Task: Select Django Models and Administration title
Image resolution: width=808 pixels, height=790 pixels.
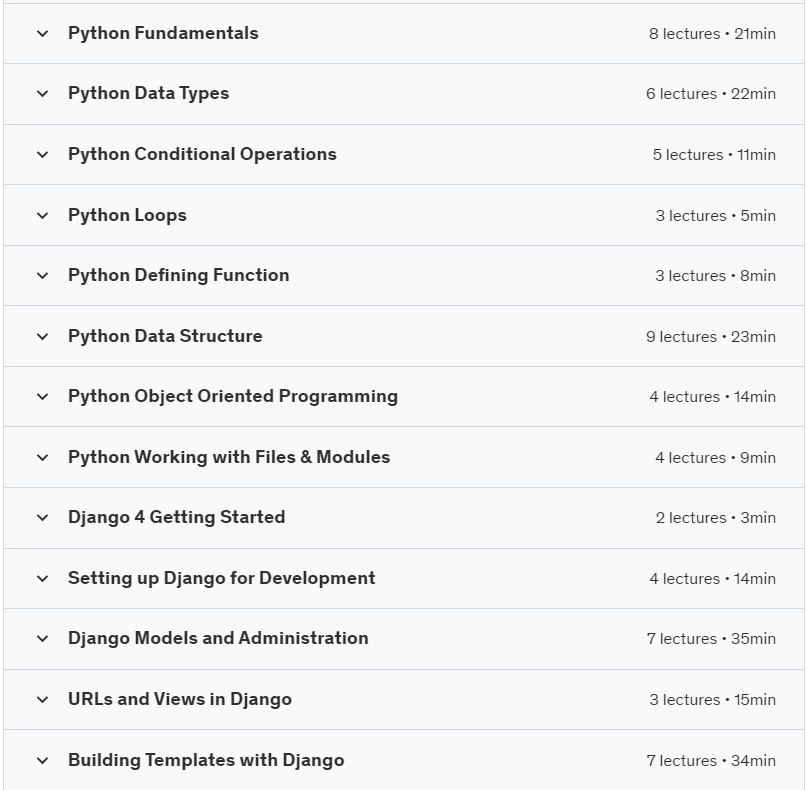Action: point(218,639)
